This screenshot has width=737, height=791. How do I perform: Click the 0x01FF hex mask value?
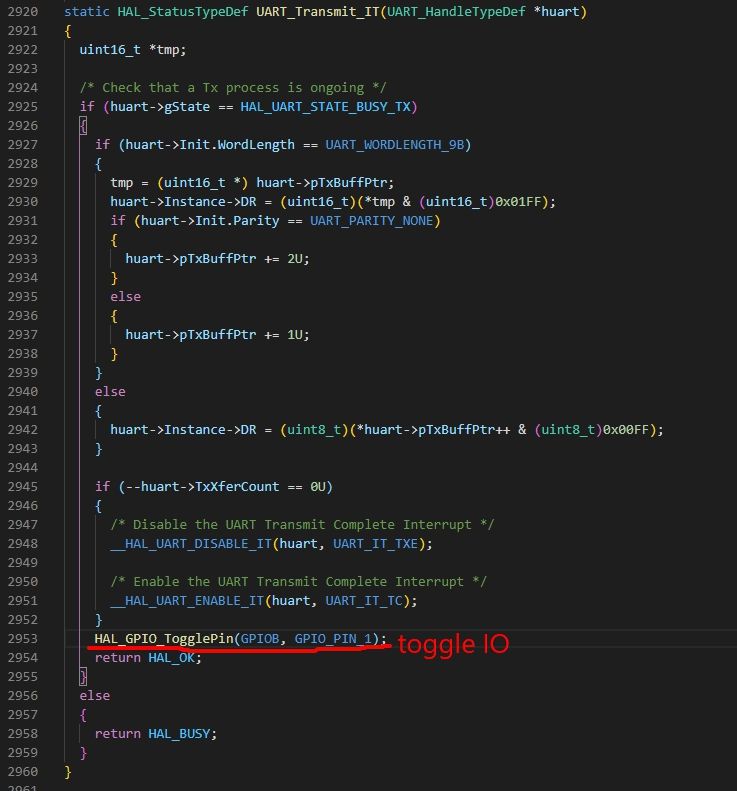[518, 202]
